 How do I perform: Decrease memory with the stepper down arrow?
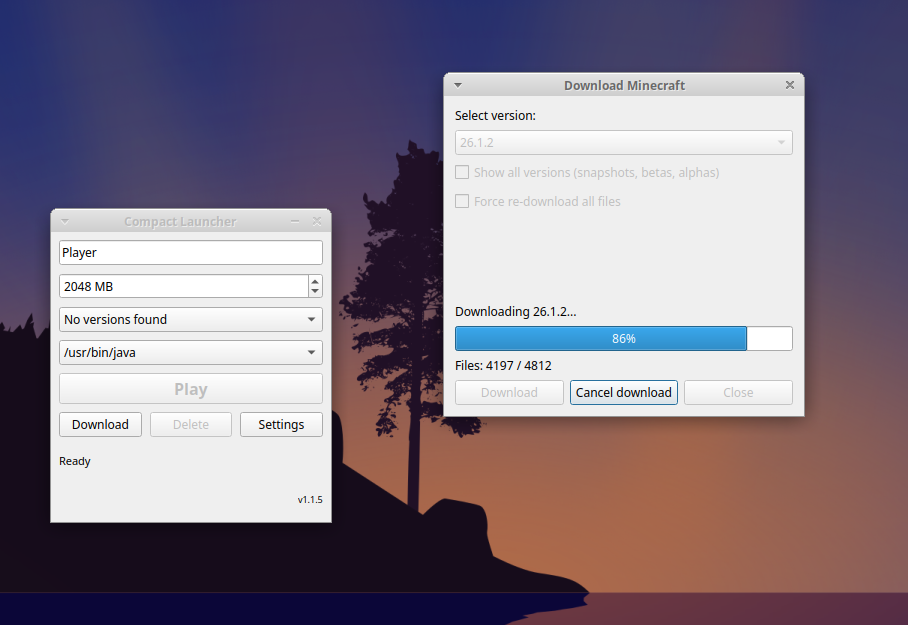point(315,291)
